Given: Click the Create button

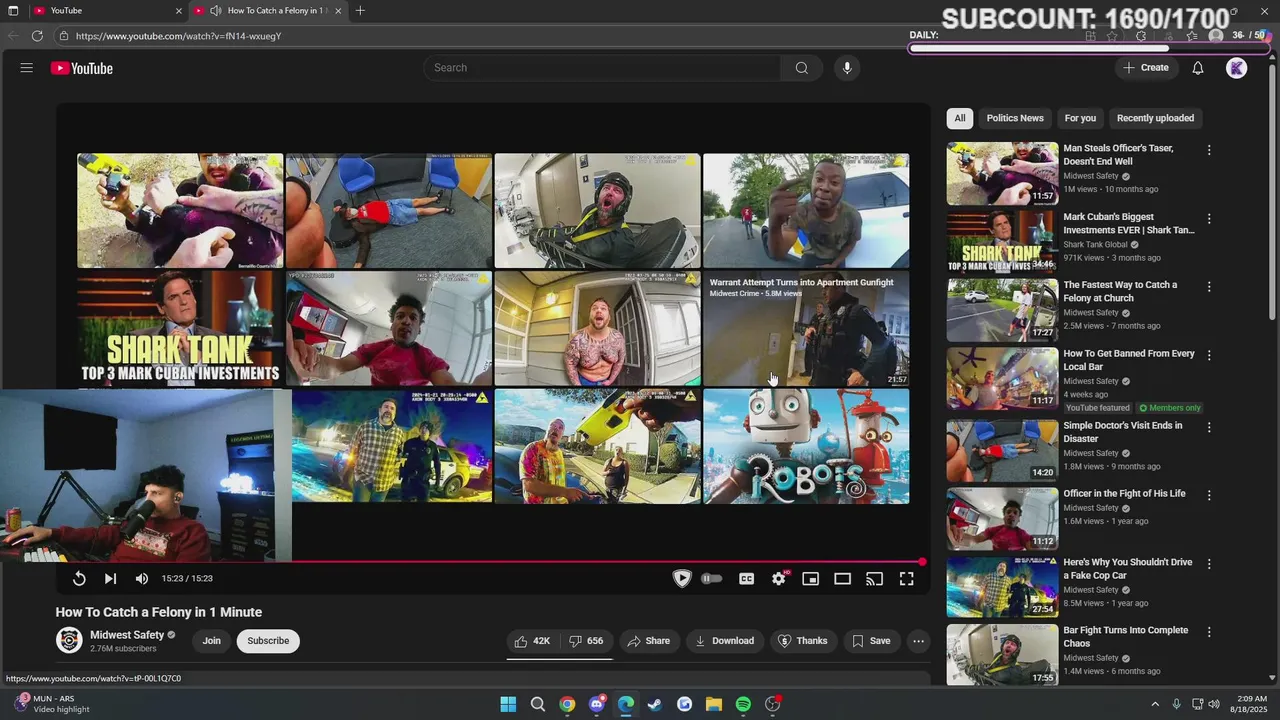Looking at the screenshot, I should pos(1145,68).
